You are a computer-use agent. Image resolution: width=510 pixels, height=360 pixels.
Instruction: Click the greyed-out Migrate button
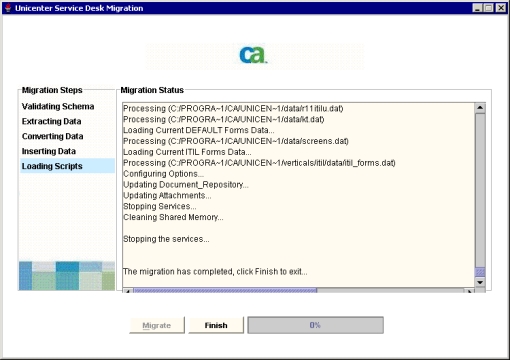click(157, 325)
